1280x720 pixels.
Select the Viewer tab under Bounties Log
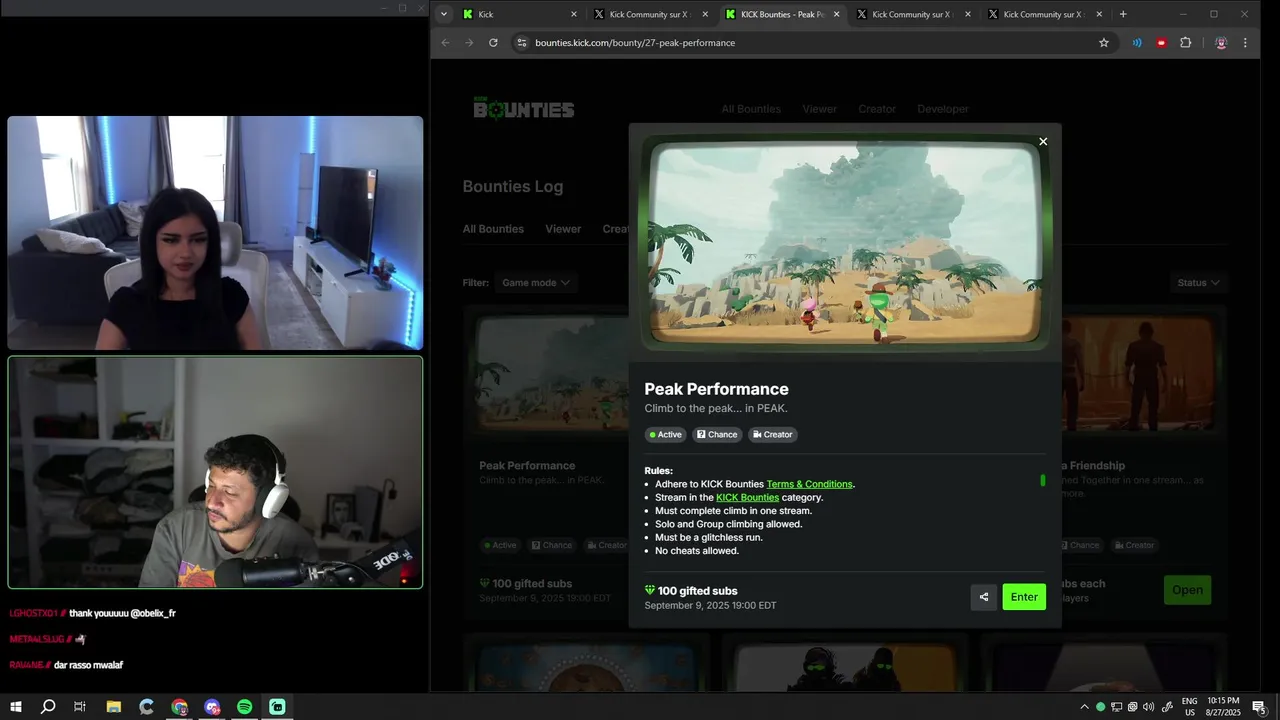coord(563,229)
